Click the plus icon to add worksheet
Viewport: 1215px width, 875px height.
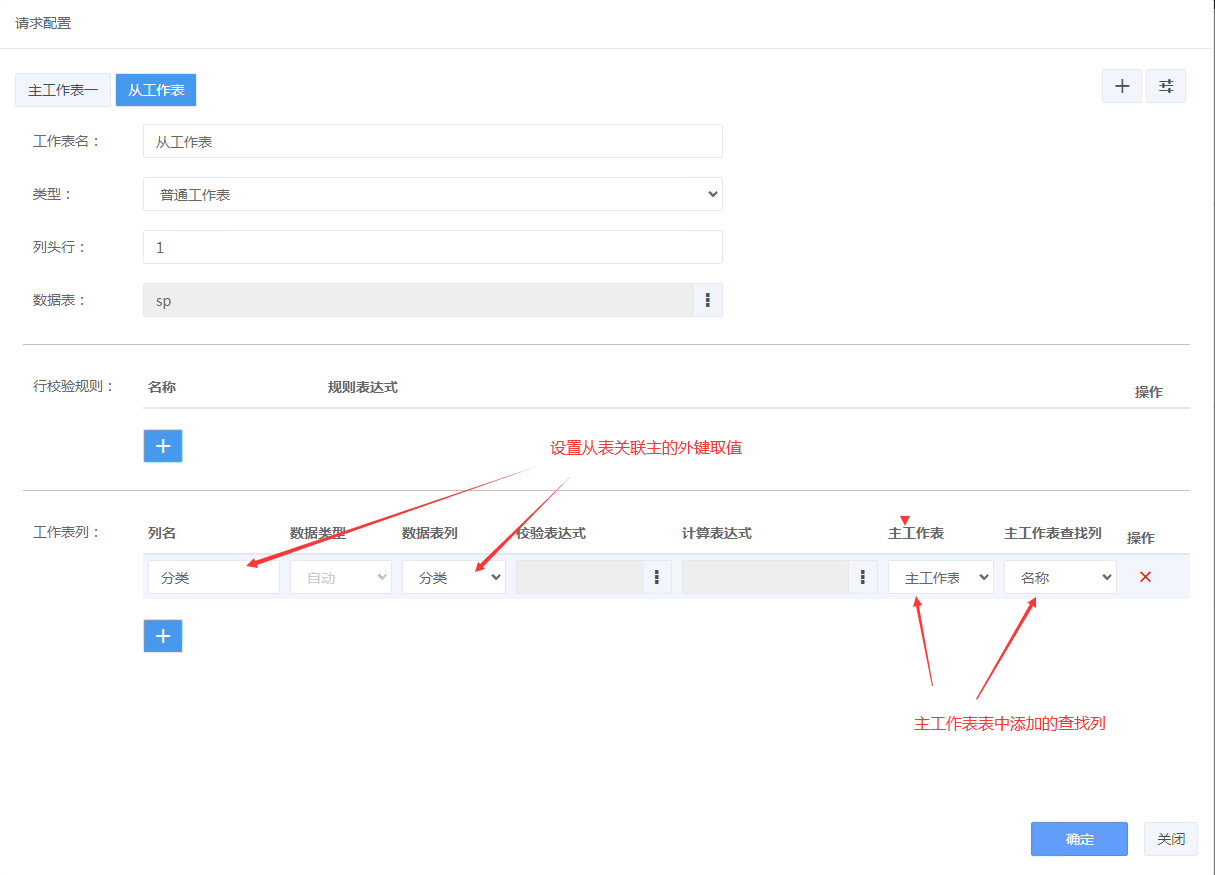(x=1121, y=86)
